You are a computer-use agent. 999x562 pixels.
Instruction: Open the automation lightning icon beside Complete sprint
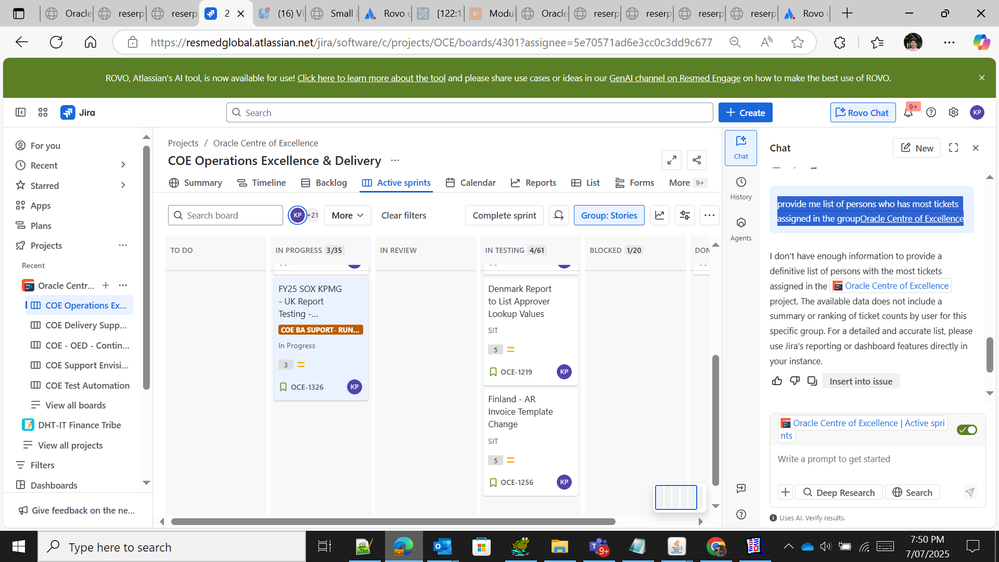pyautogui.click(x=559, y=215)
